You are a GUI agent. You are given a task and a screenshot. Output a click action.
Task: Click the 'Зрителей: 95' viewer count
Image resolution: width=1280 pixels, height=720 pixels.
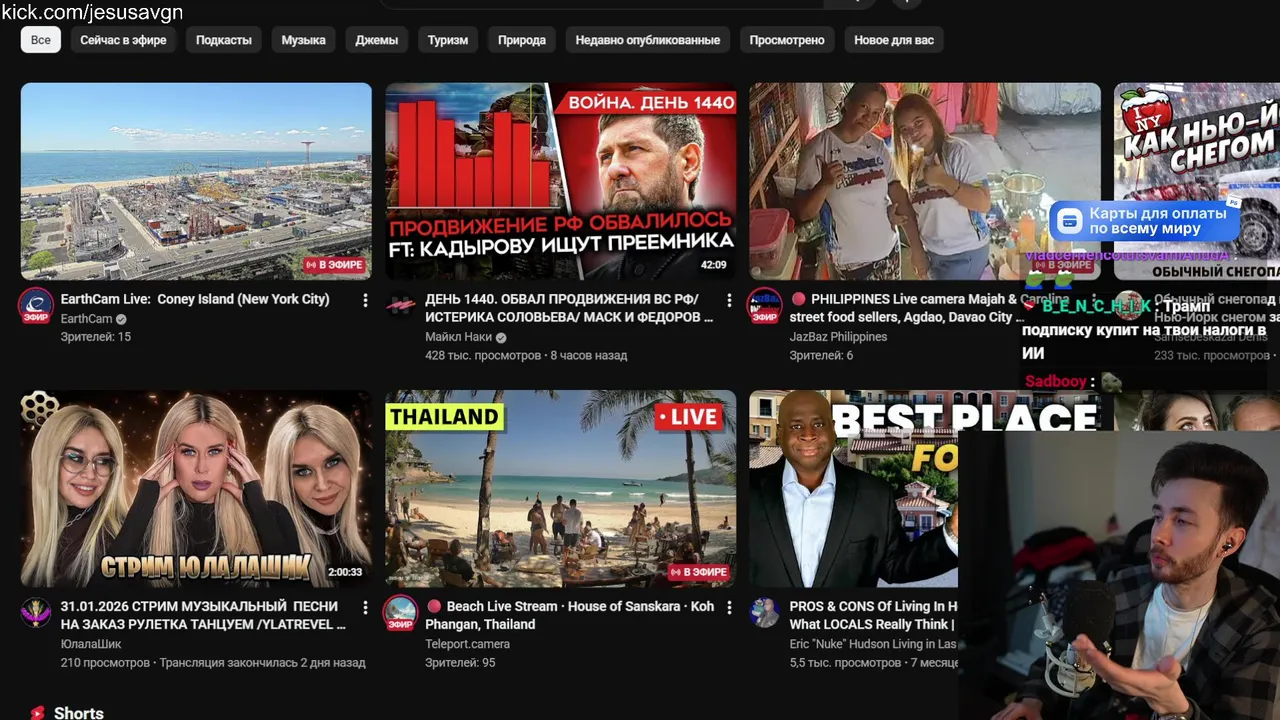(x=460, y=662)
